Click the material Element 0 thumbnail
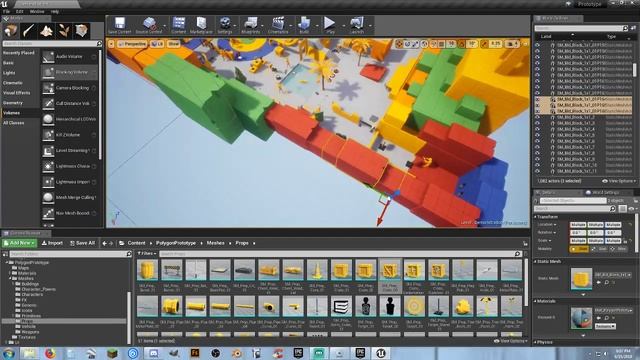Image resolution: width=640 pixels, height=360 pixels. tap(582, 318)
